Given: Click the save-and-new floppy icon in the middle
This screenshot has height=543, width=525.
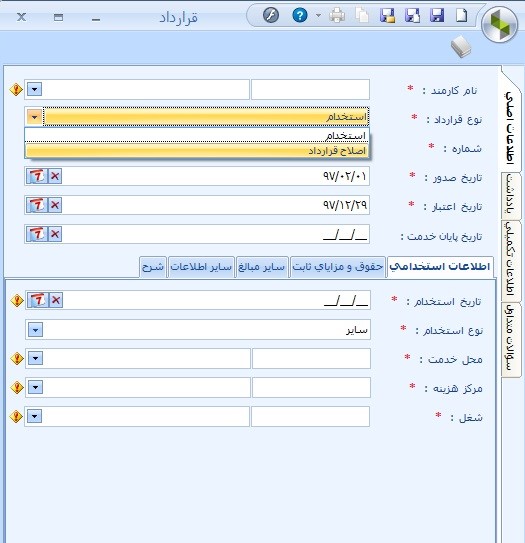Looking at the screenshot, I should point(412,16).
